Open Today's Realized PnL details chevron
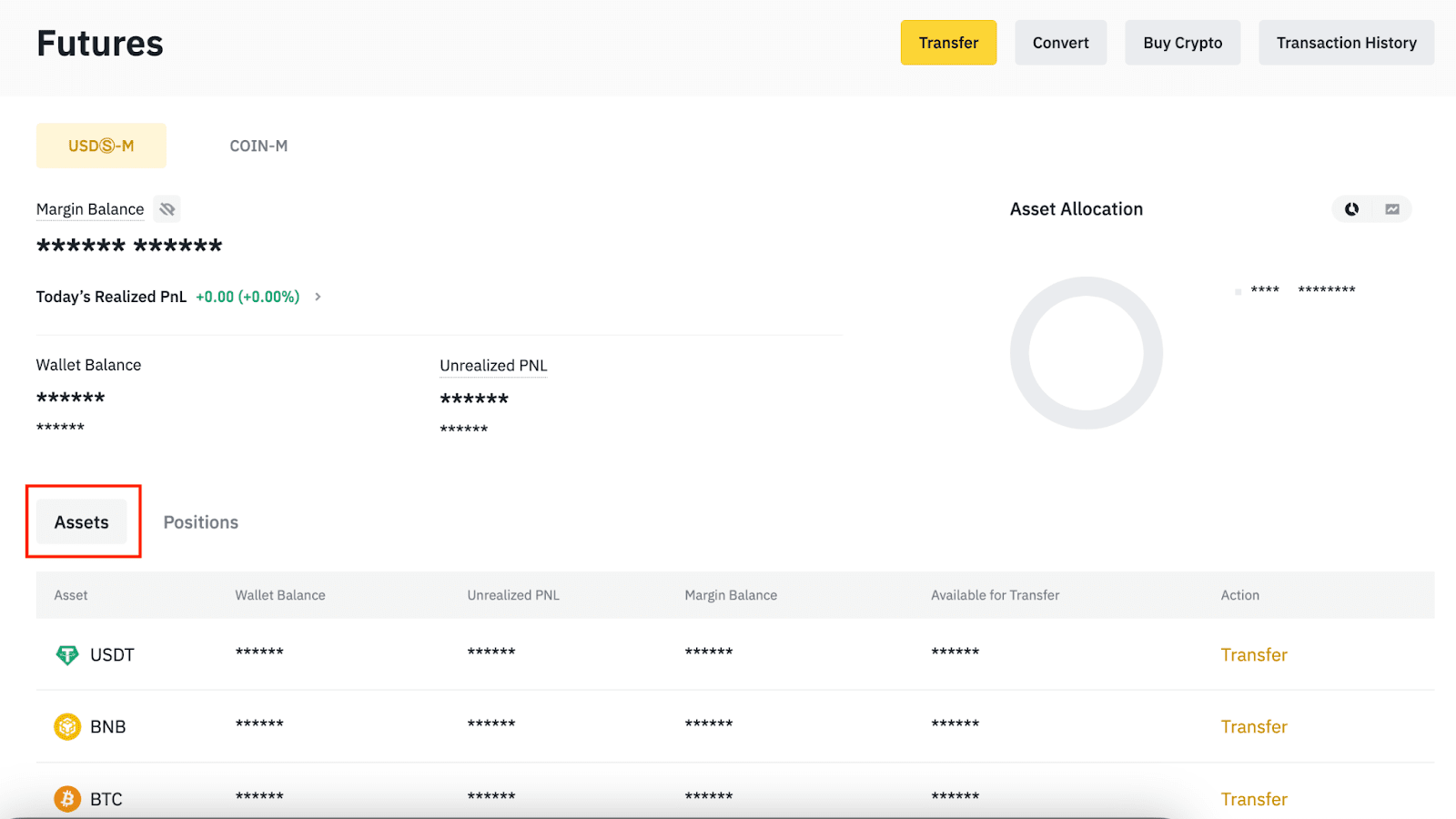 [318, 297]
